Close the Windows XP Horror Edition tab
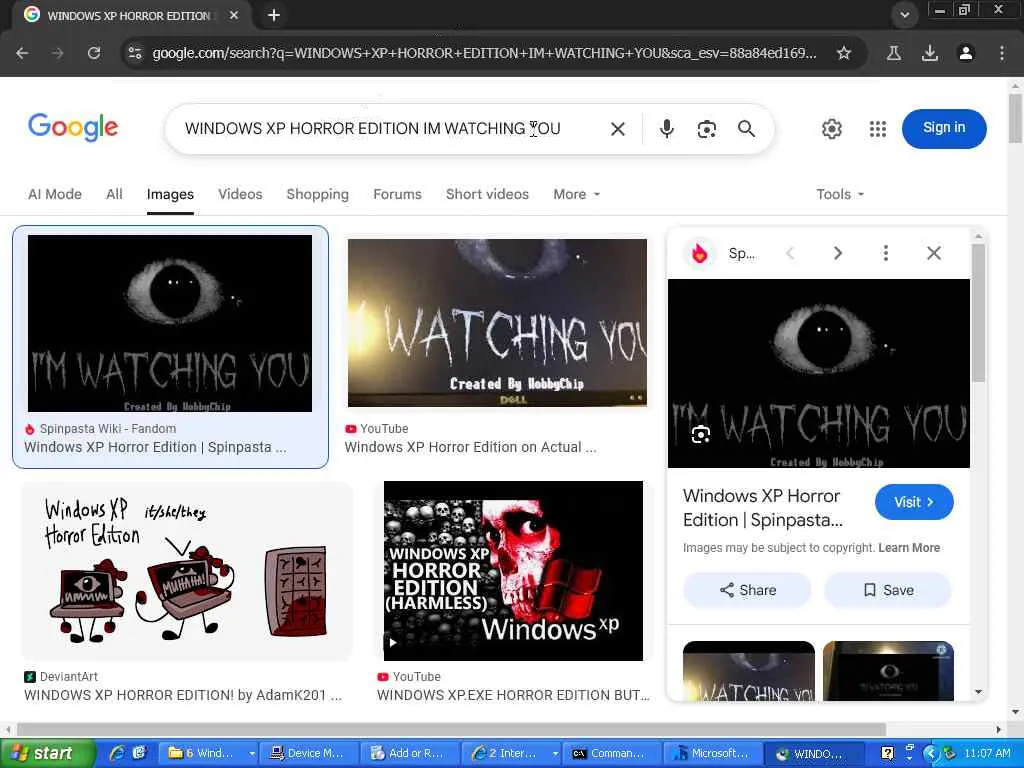 pos(234,15)
